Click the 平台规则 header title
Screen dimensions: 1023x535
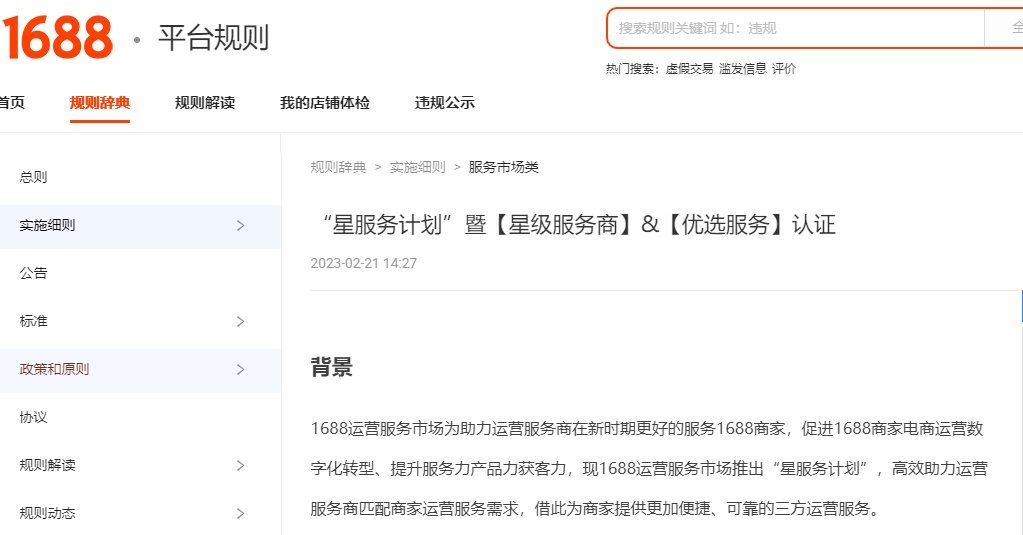[213, 37]
